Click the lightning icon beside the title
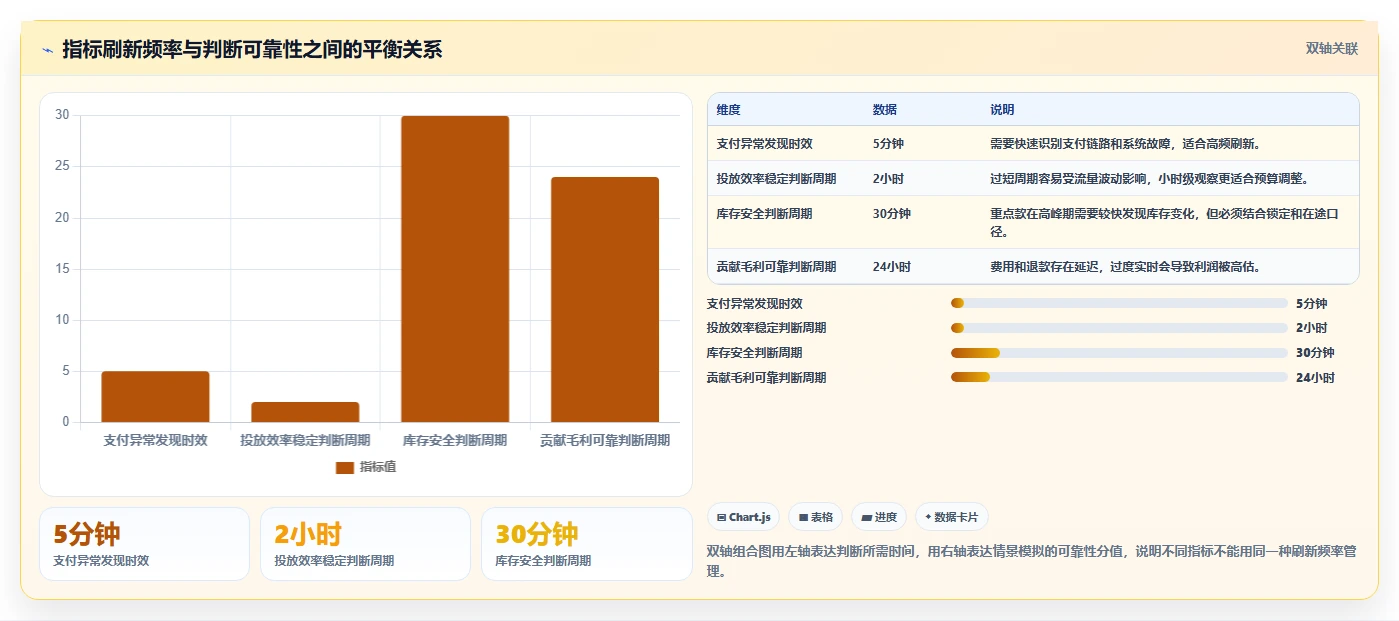This screenshot has width=1399, height=621. (47, 50)
